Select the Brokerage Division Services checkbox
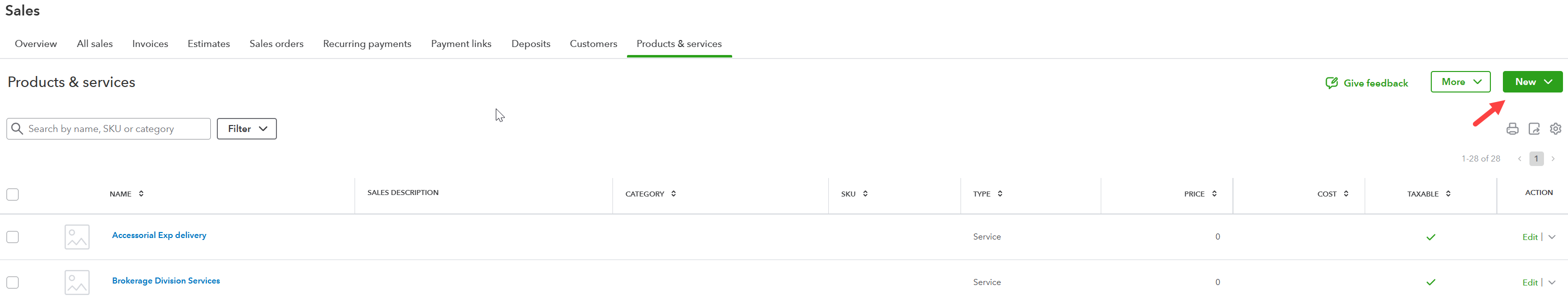 pyautogui.click(x=13, y=282)
